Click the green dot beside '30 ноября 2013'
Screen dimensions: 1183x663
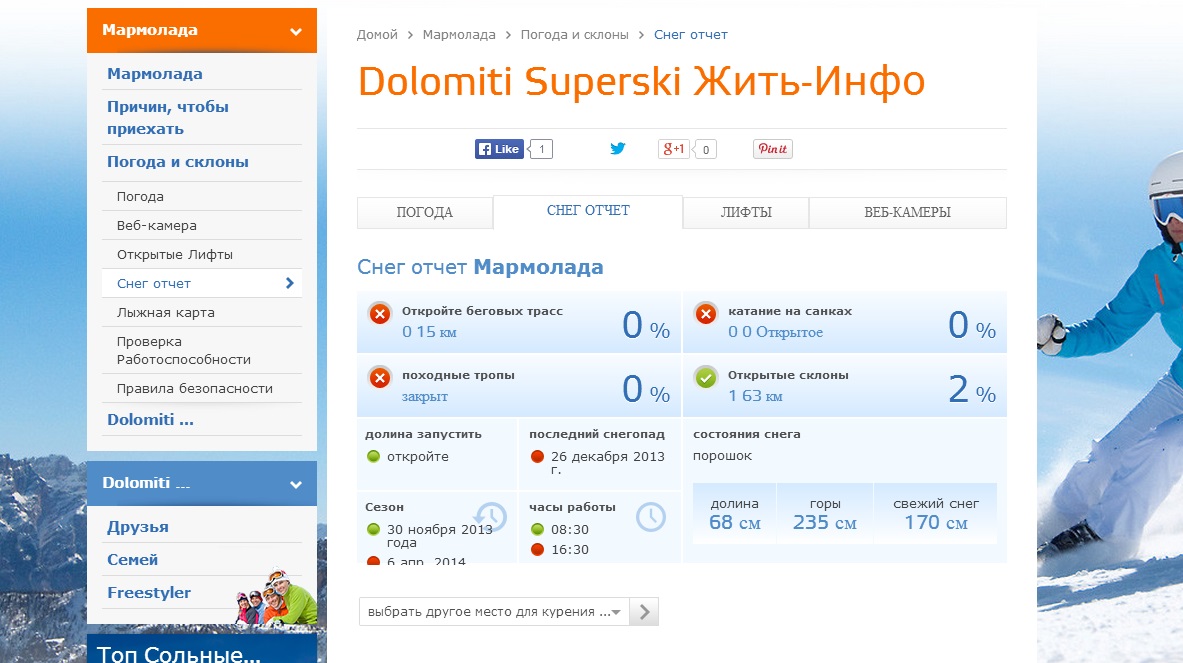[373, 529]
